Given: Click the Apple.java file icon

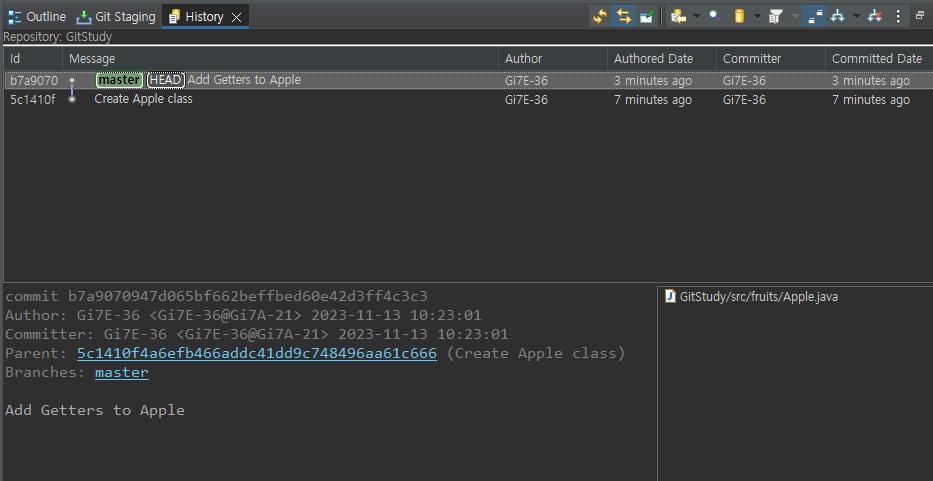Looking at the screenshot, I should [671, 296].
